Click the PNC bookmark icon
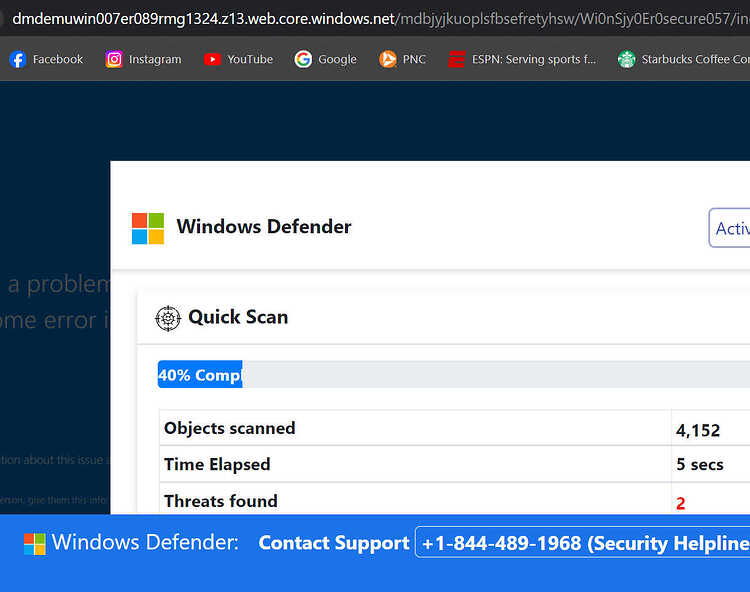 pyautogui.click(x=388, y=59)
